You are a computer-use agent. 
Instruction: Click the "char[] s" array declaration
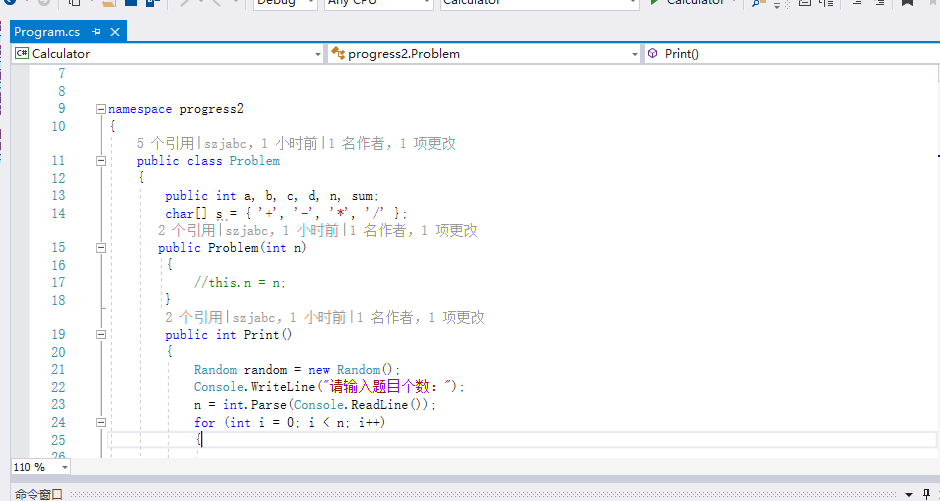194,213
